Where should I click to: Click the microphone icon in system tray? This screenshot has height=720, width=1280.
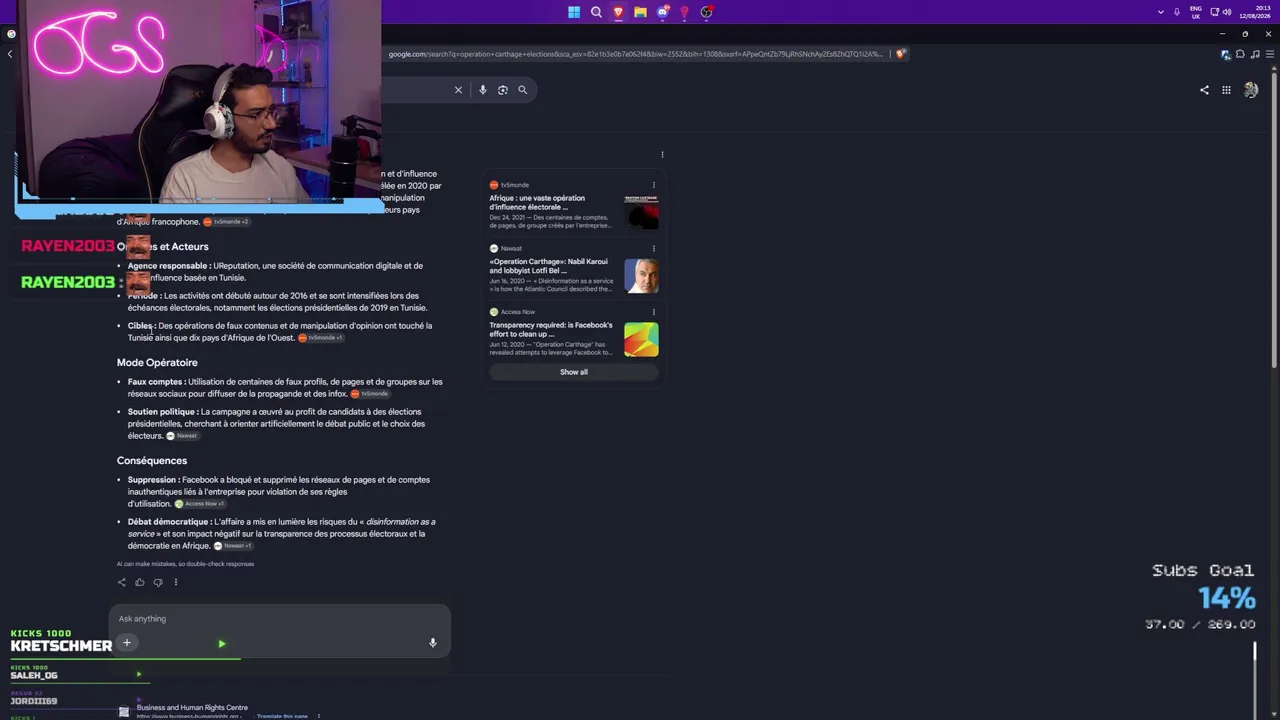1177,12
